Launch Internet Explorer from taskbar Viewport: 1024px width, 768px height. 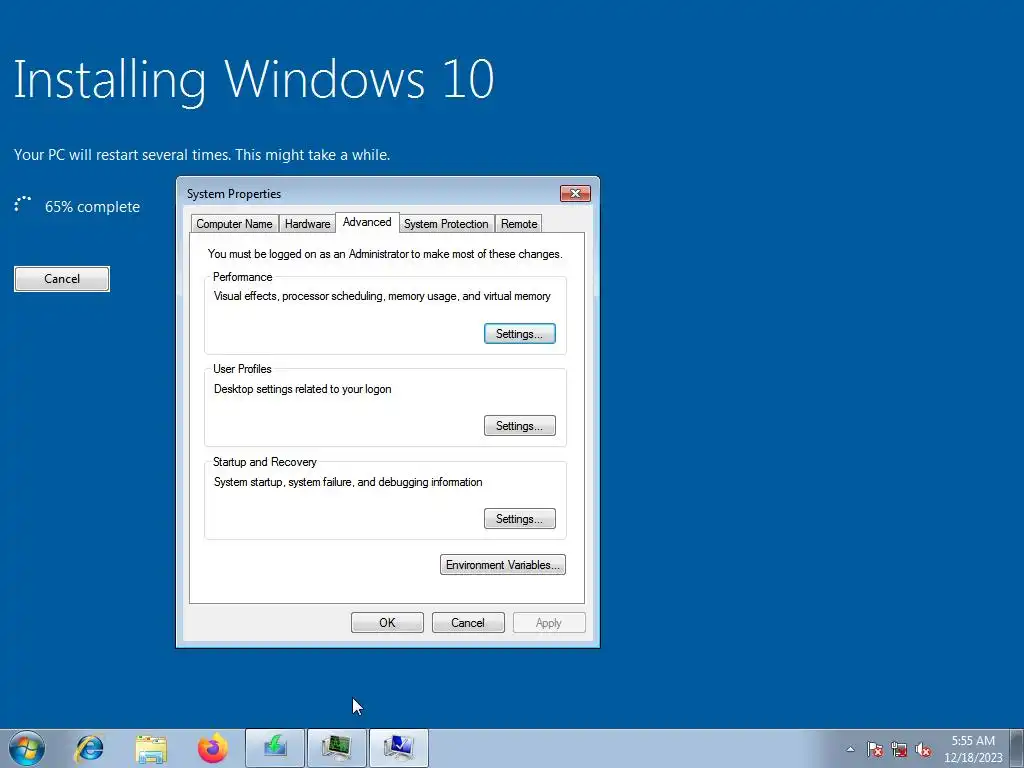pyautogui.click(x=89, y=748)
